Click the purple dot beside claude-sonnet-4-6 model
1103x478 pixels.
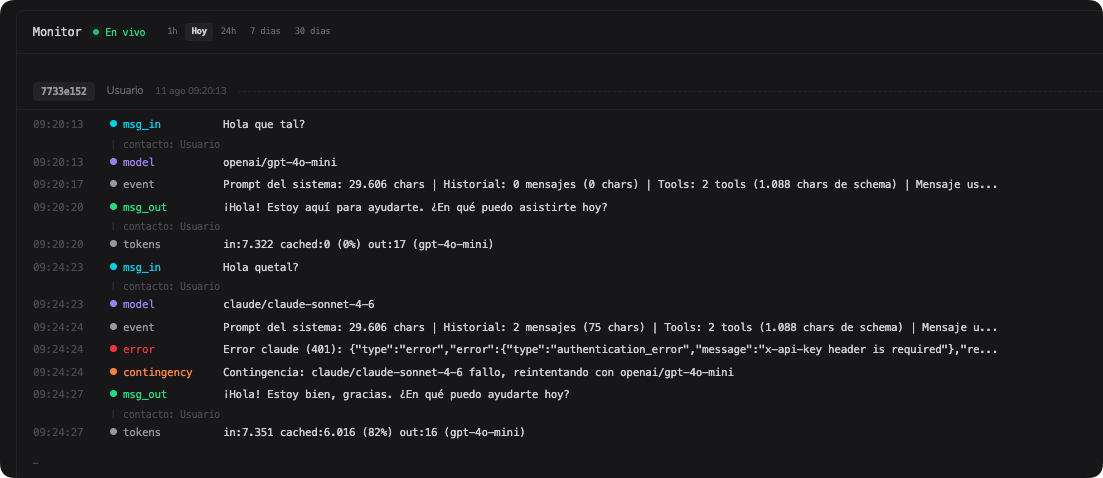point(113,305)
